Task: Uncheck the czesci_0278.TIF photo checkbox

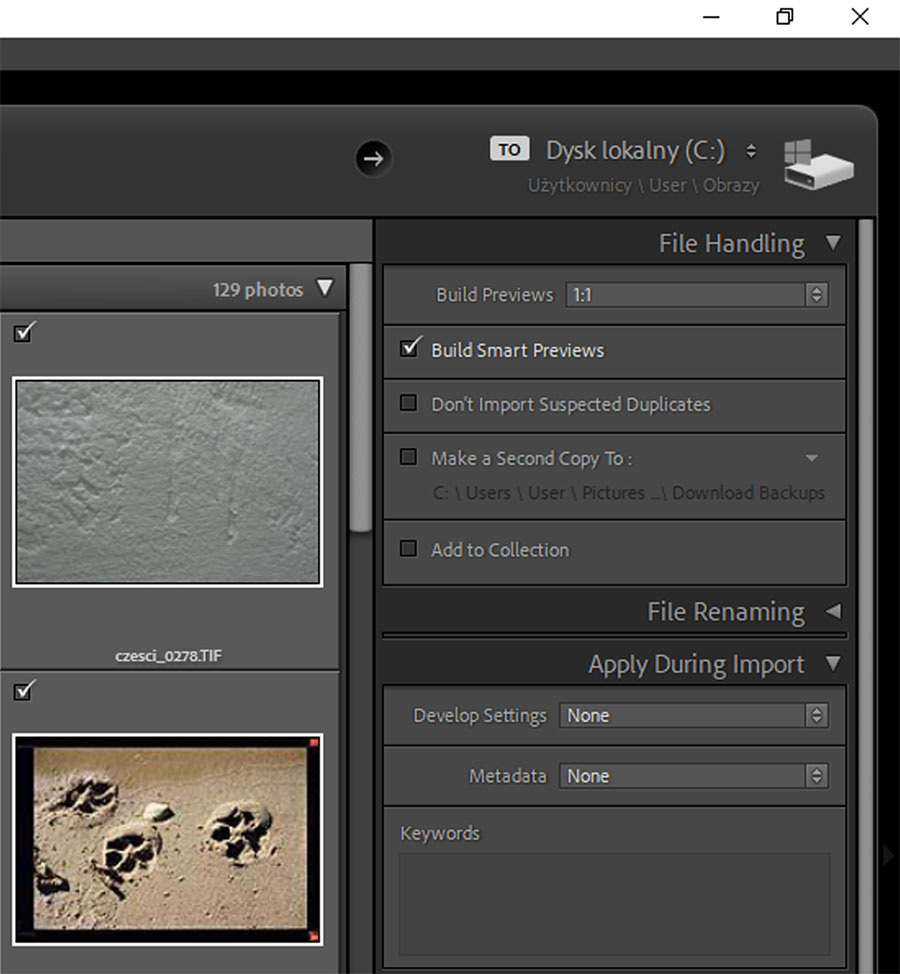Action: click(x=24, y=333)
